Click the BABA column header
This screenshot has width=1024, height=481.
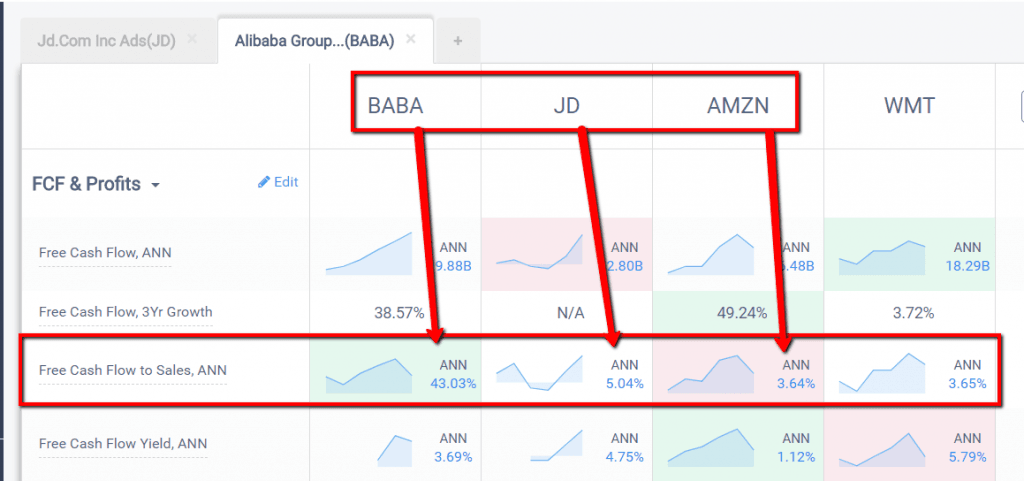(x=395, y=105)
